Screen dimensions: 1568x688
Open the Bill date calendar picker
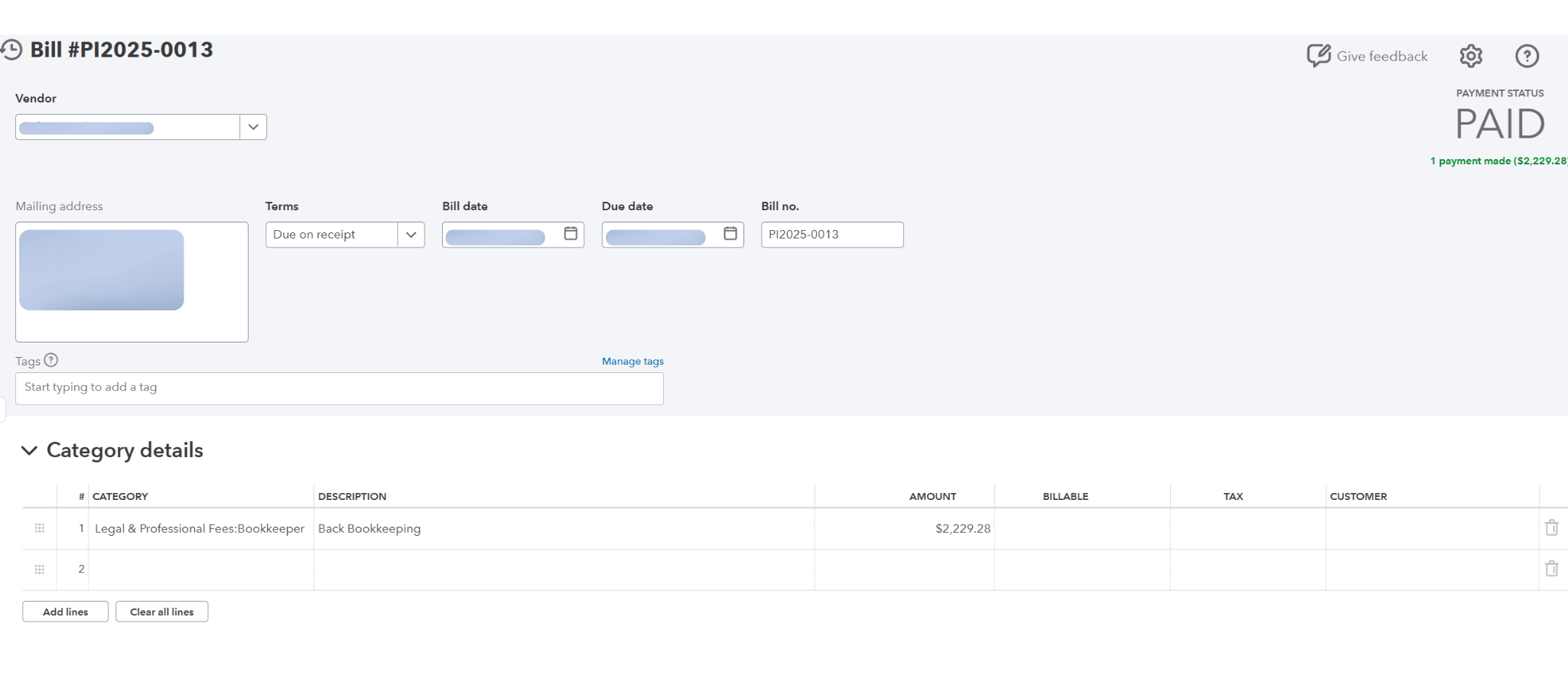(x=571, y=234)
